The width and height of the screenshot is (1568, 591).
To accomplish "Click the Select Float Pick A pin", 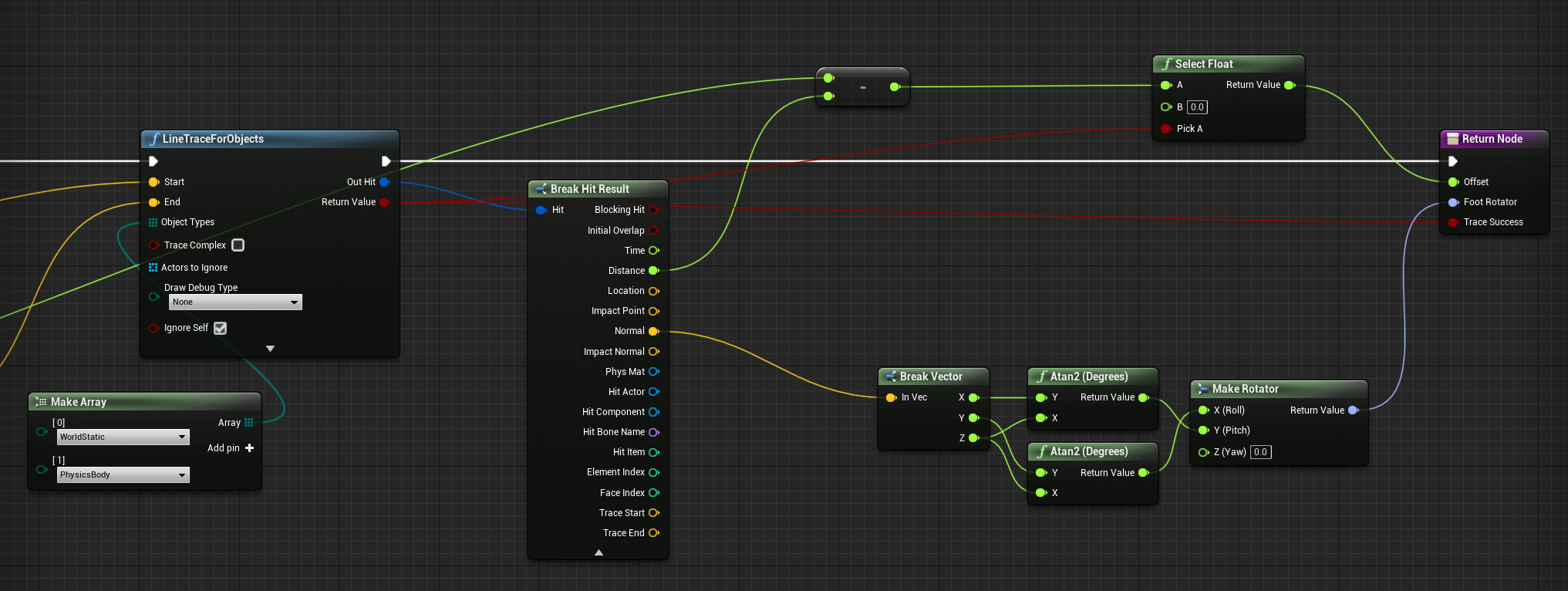I will tap(1166, 129).
